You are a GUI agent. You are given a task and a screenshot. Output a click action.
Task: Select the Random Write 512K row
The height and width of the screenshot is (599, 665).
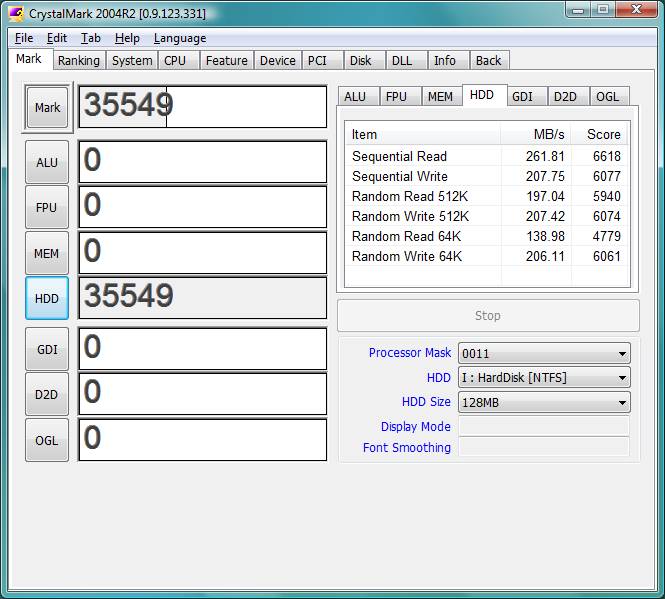[487, 216]
